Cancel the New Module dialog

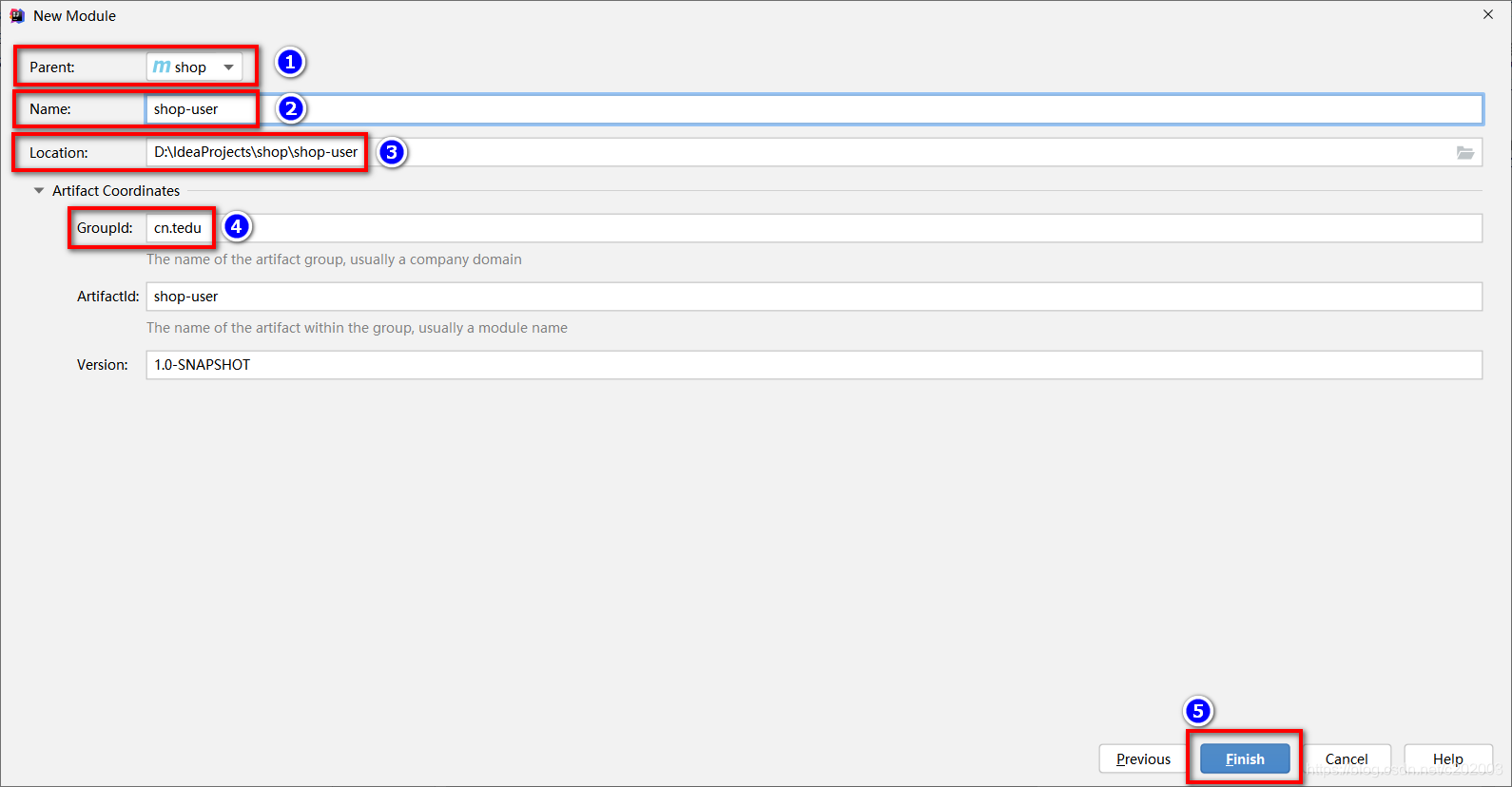[1347, 758]
